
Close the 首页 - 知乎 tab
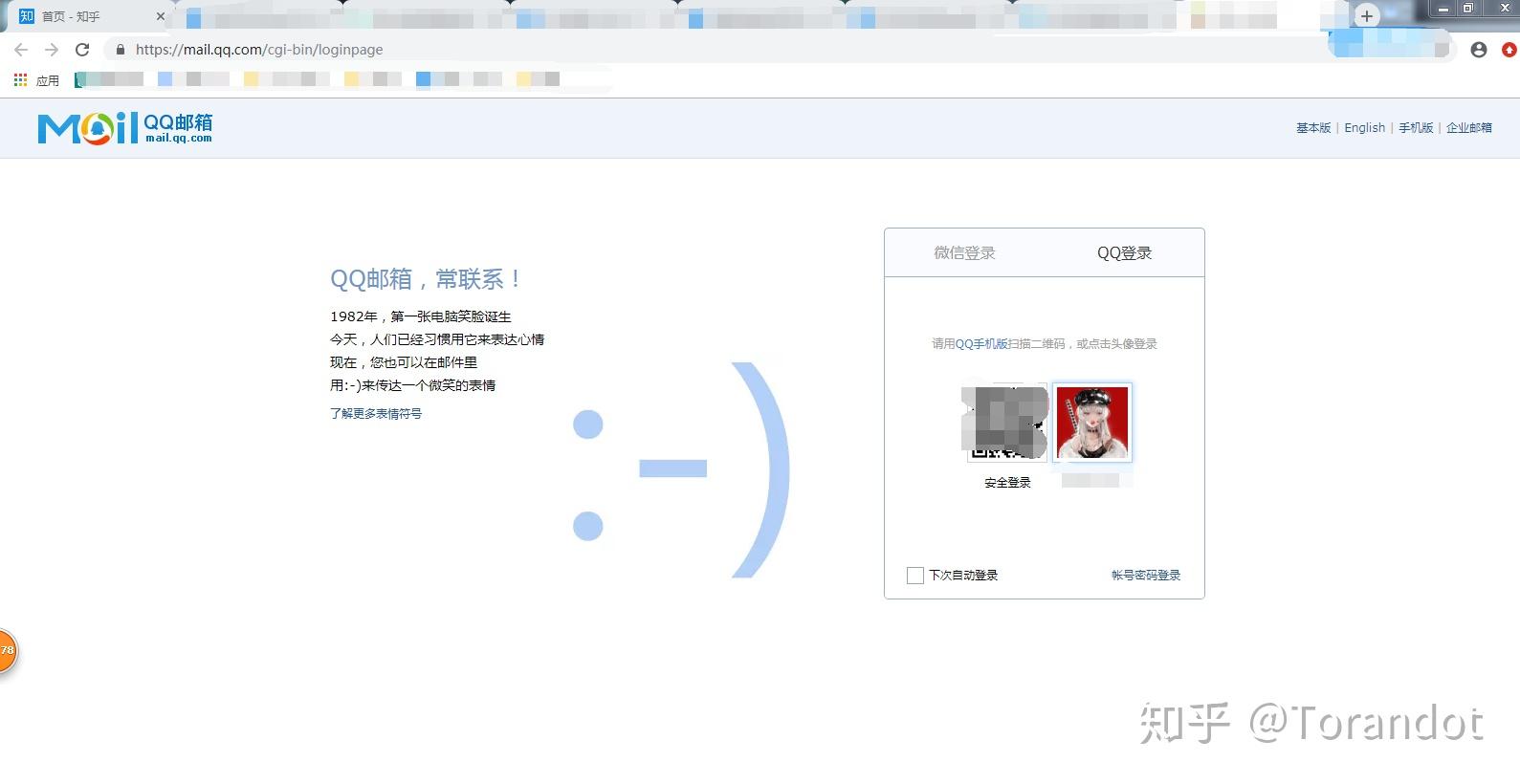coord(160,16)
